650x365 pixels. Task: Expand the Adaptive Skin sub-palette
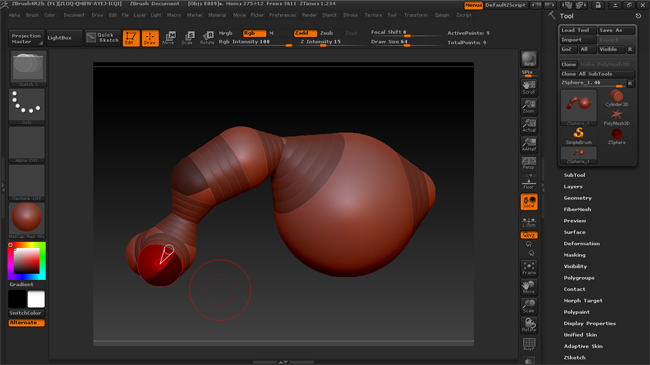[583, 346]
